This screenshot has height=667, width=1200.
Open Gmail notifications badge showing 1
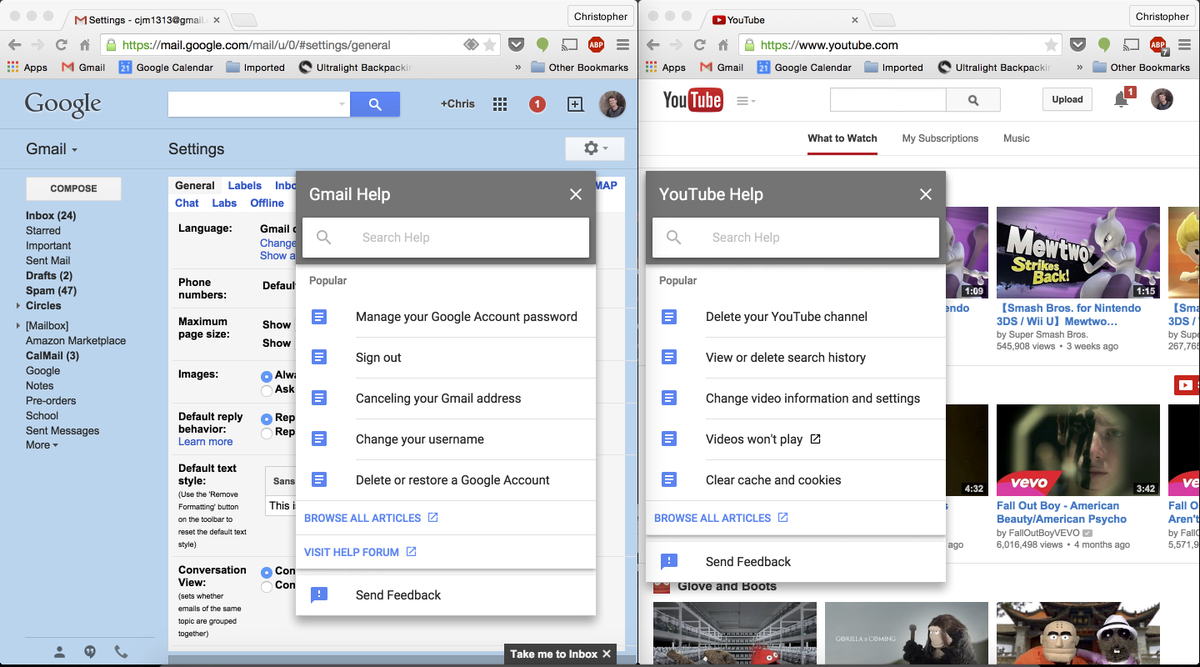537,104
